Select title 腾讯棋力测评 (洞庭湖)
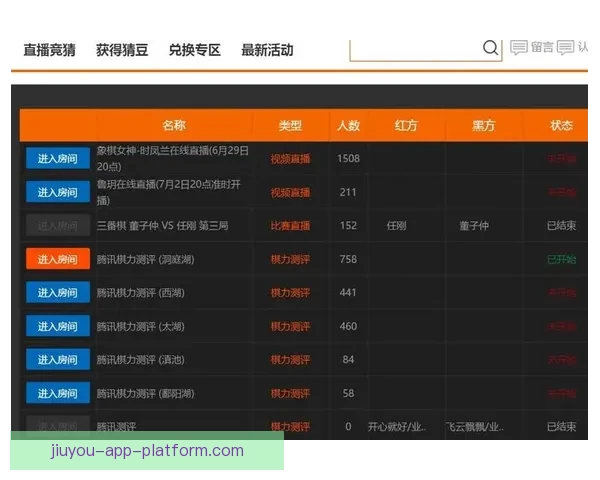 pos(145,260)
